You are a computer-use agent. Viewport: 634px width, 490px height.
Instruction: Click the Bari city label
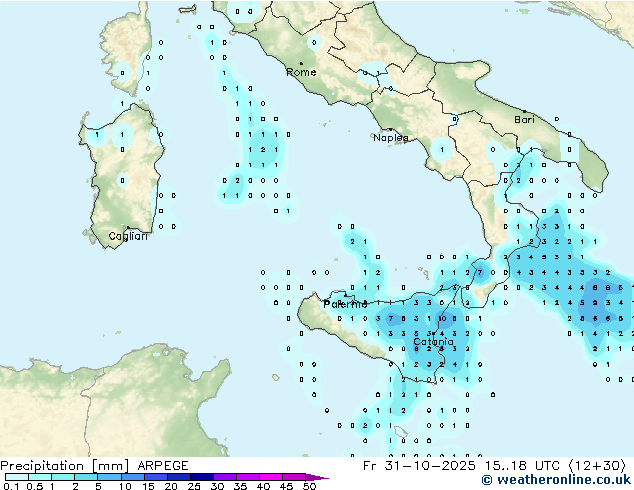click(x=524, y=120)
